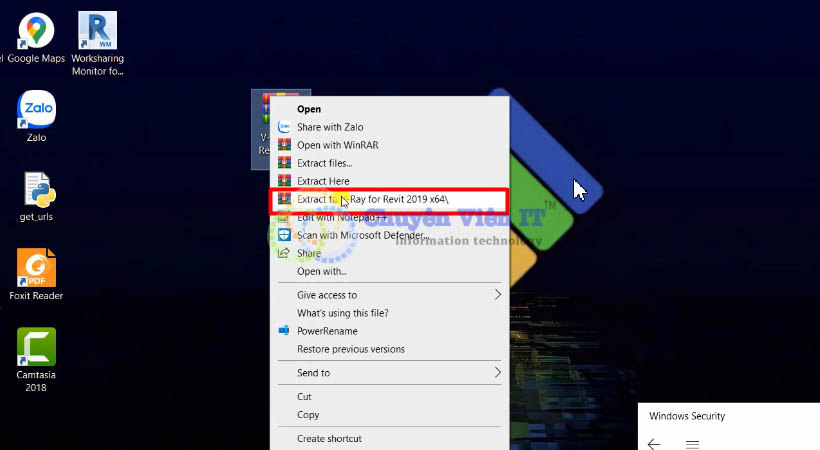Click the back arrow in Windows Security
This screenshot has width=820, height=450.
pyautogui.click(x=654, y=443)
